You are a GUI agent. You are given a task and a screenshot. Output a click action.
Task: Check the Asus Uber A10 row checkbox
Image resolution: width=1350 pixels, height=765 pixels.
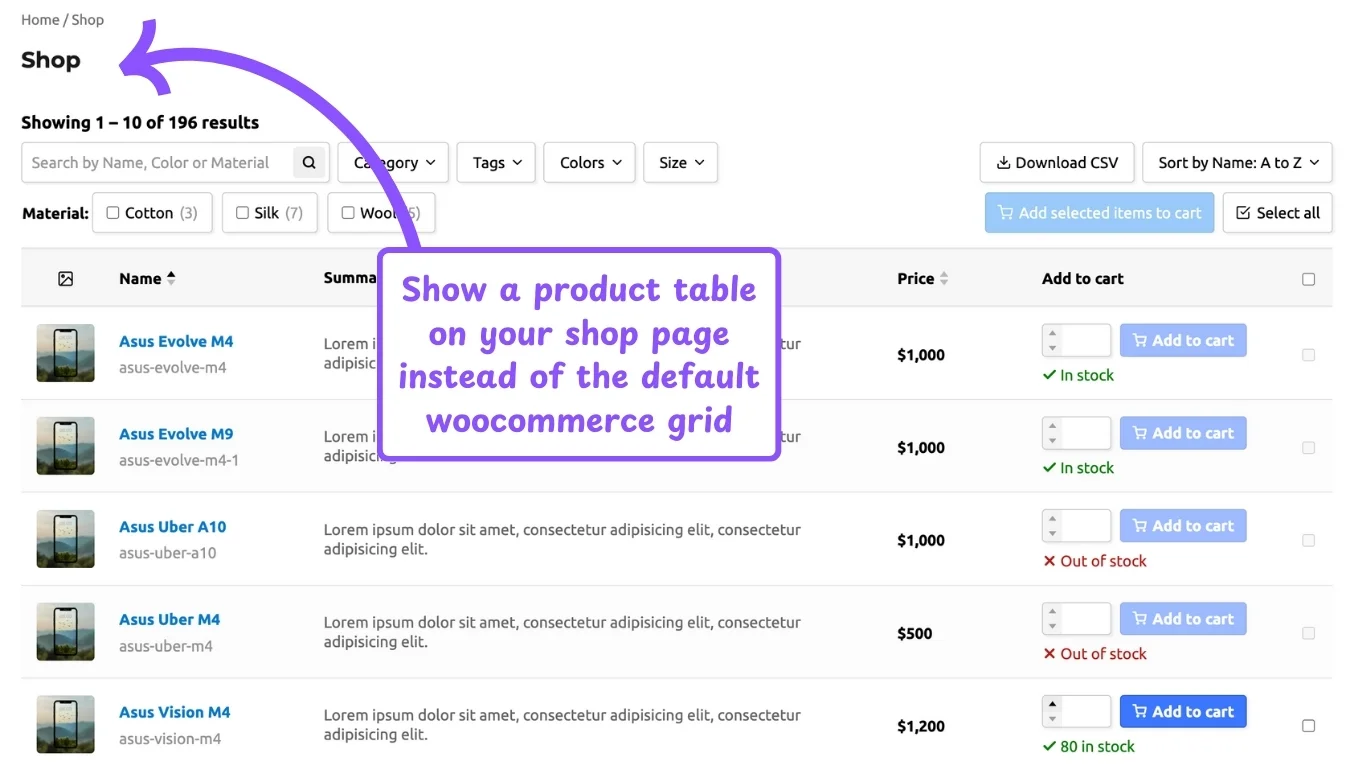click(1308, 541)
